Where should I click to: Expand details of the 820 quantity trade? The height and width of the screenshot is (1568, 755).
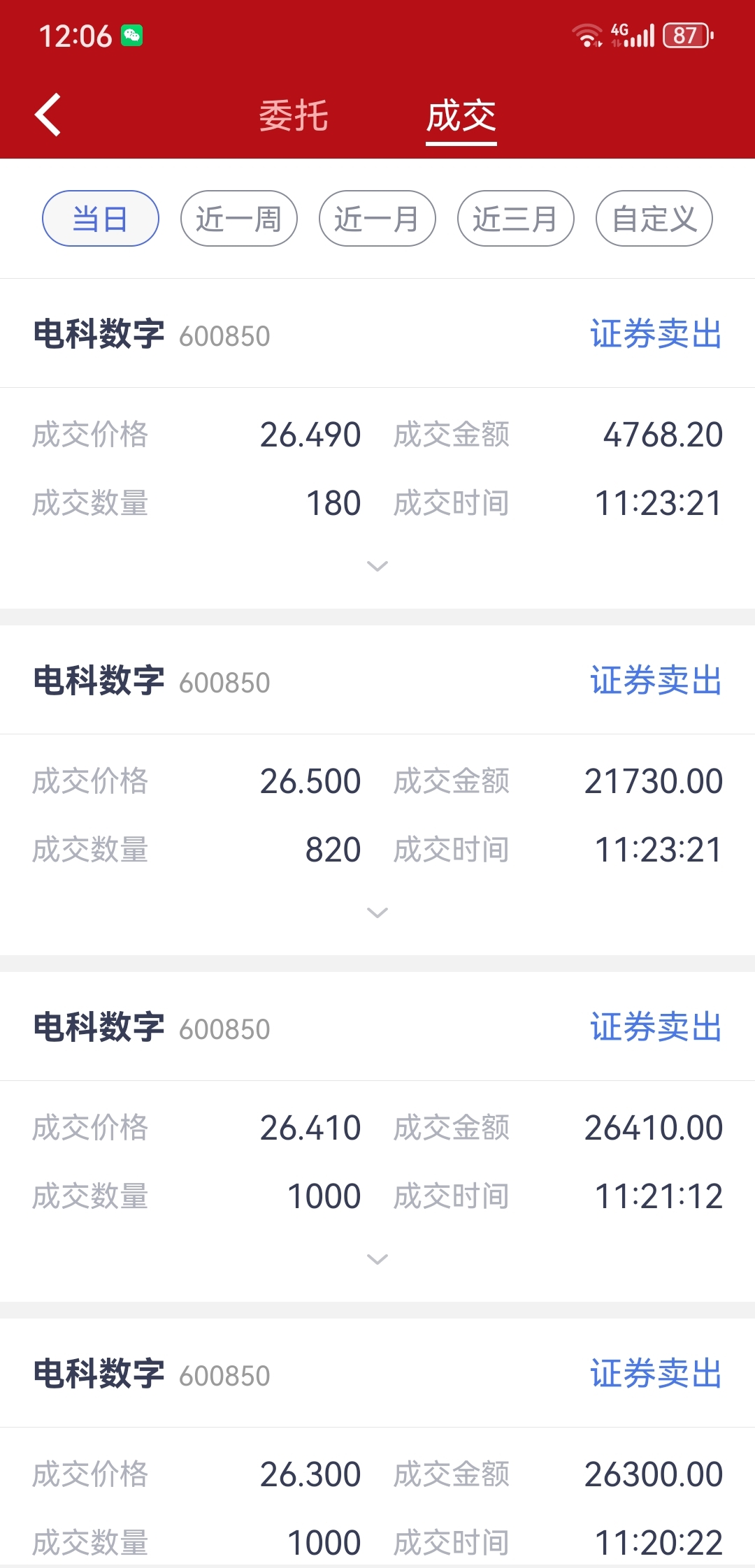pos(377,913)
